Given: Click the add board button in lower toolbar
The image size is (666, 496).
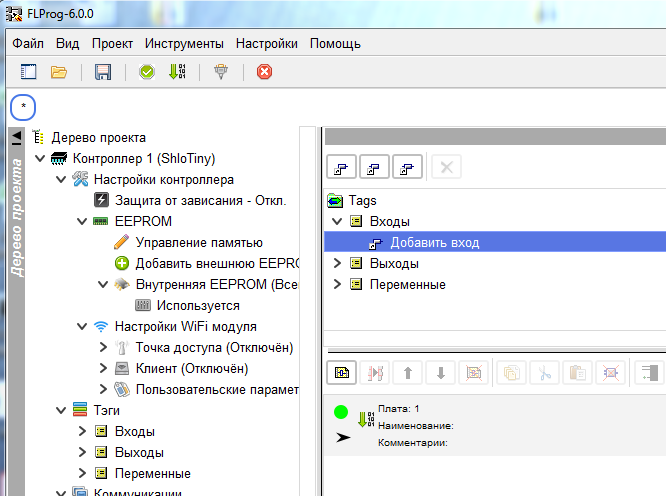Looking at the screenshot, I should point(341,373).
